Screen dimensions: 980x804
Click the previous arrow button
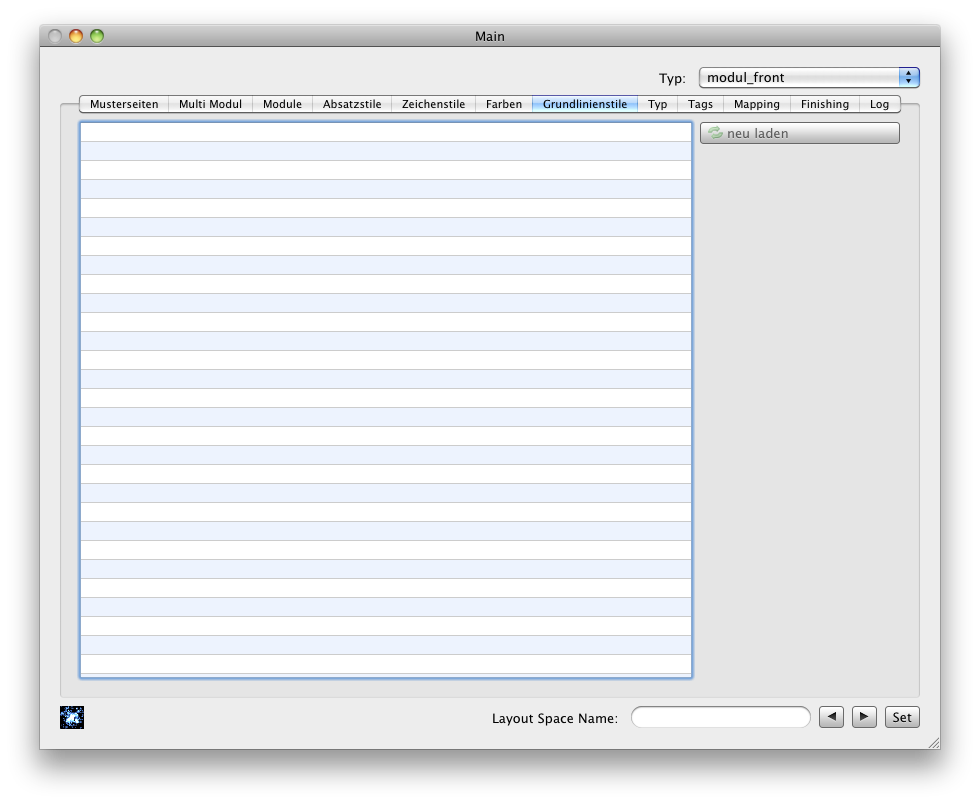[x=831, y=717]
